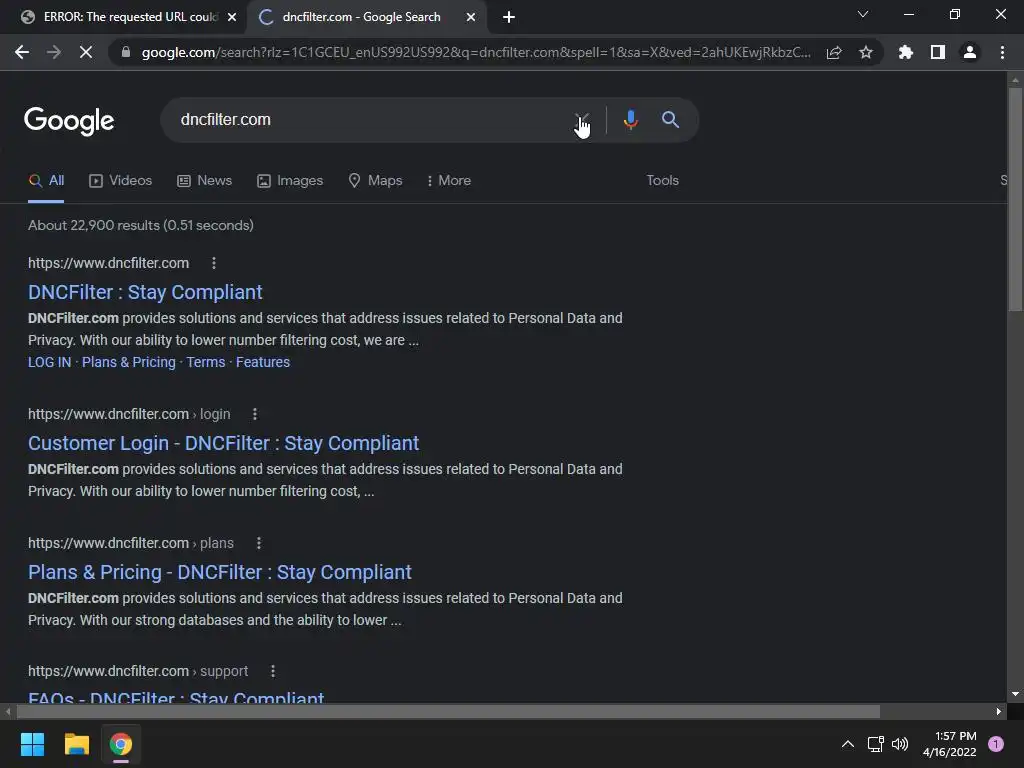1024x768 pixels.
Task: Open network settings from tray
Action: tap(875, 744)
